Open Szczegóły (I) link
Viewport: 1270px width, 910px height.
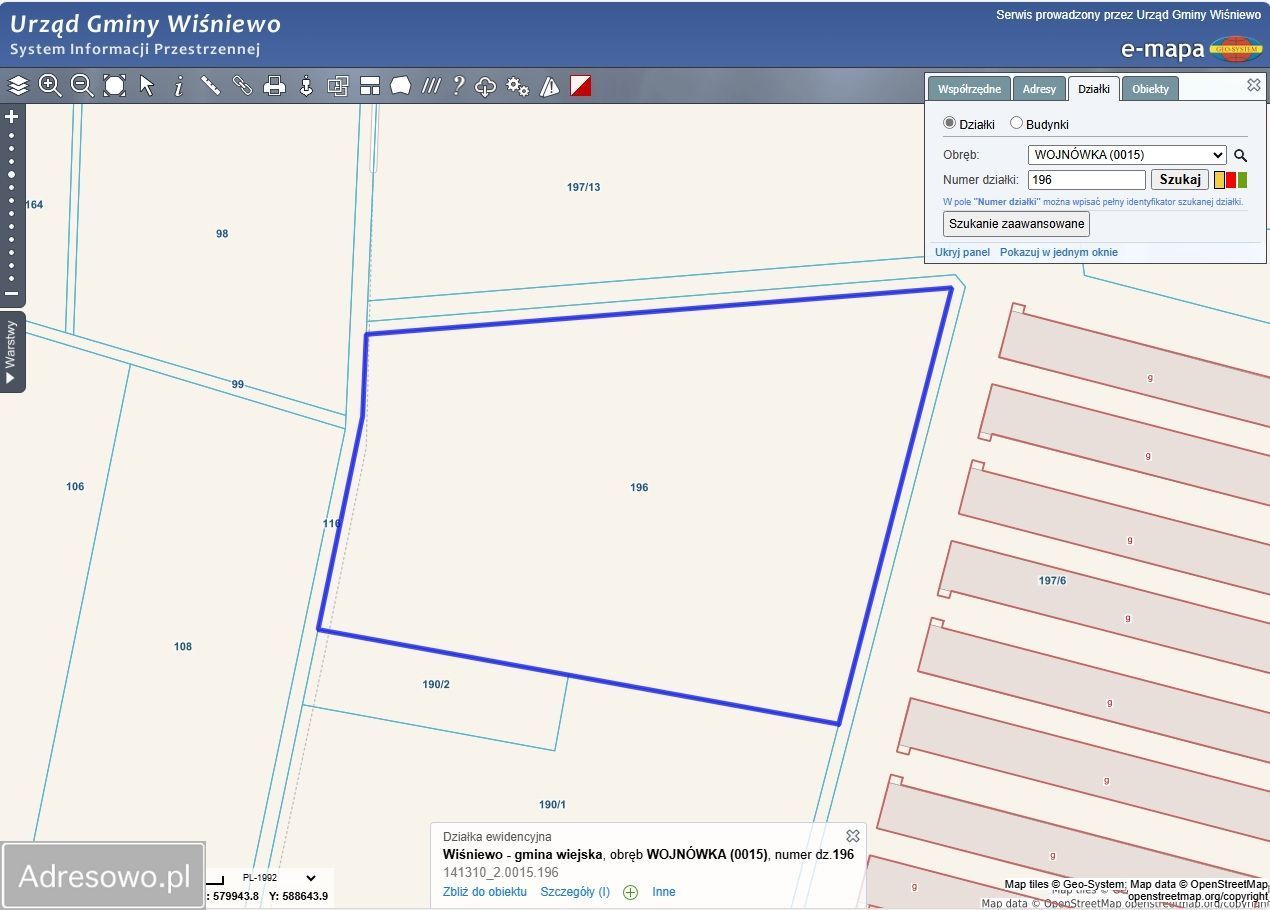tap(575, 892)
